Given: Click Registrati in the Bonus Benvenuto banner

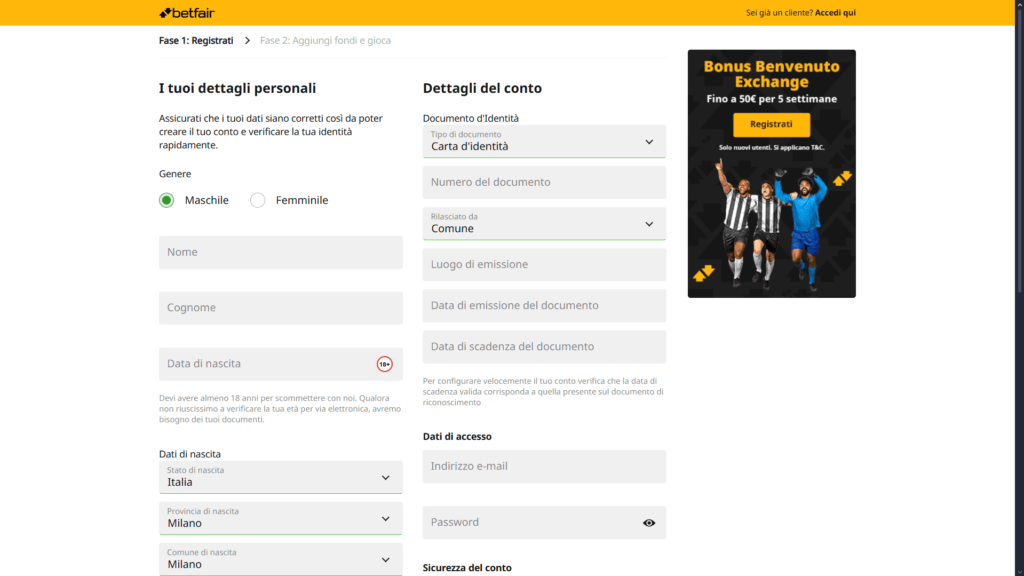Looking at the screenshot, I should click(771, 124).
